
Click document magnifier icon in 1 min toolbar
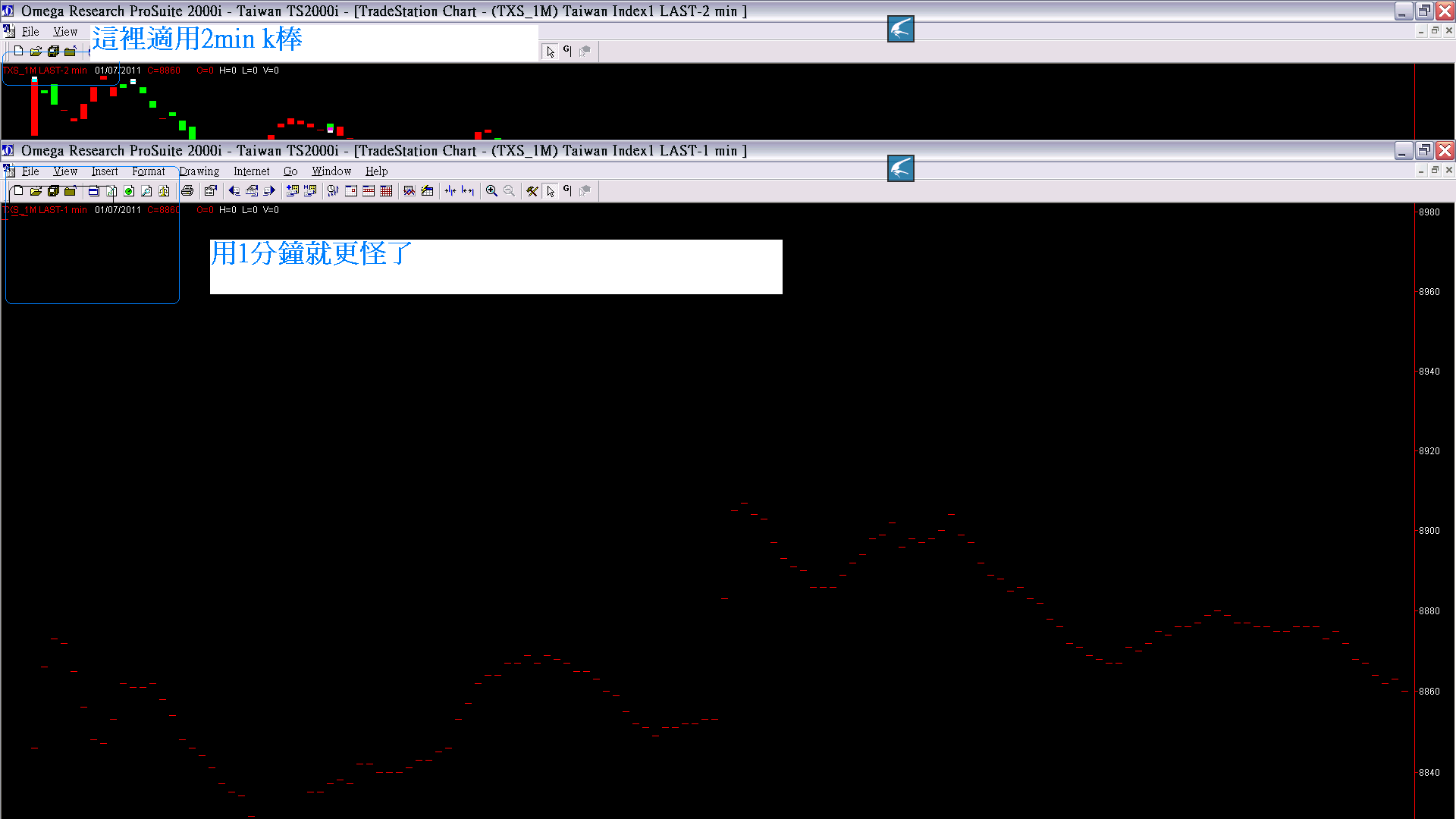146,191
